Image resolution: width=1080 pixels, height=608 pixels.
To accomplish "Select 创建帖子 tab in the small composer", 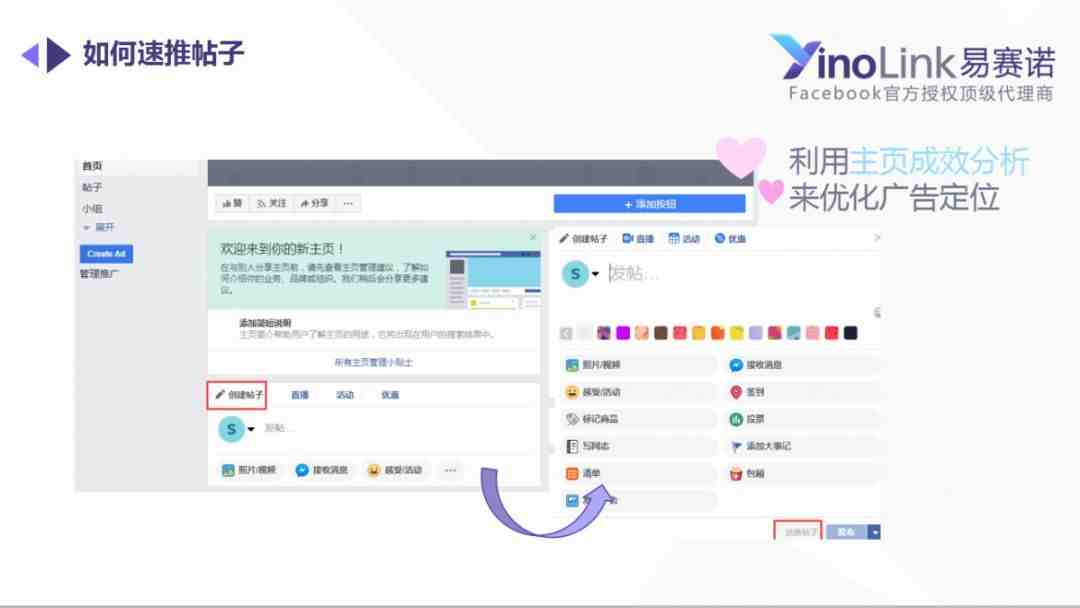I will (x=236, y=395).
